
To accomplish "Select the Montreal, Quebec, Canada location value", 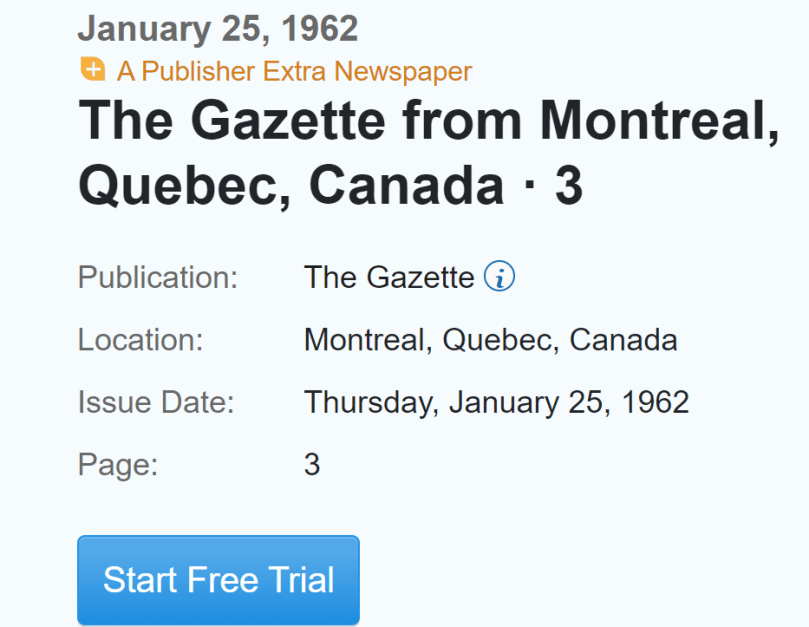I will tap(490, 340).
